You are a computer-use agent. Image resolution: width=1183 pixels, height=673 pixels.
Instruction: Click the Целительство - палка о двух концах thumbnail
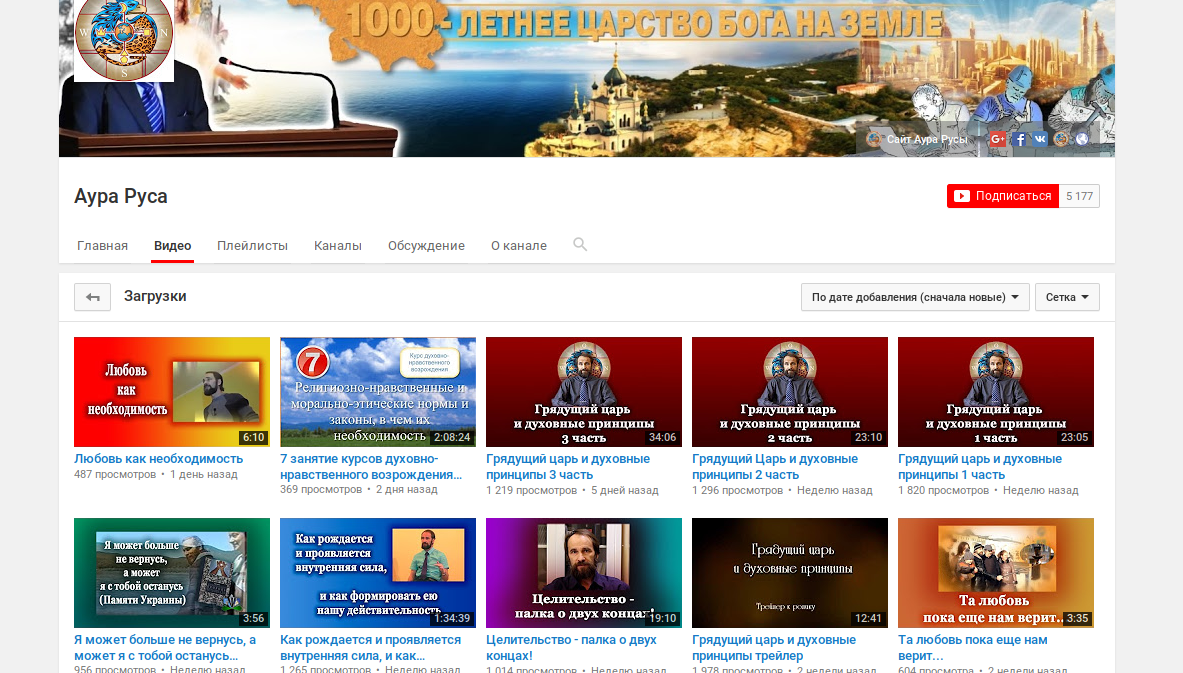583,572
